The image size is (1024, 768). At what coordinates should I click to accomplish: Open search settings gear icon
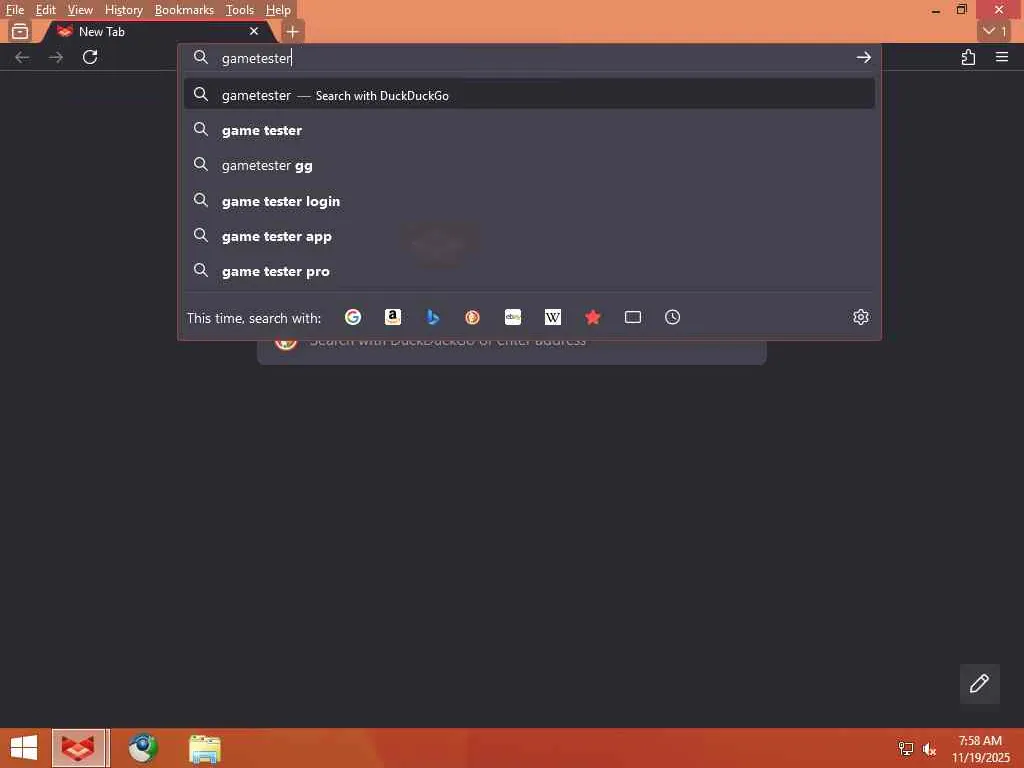(861, 317)
